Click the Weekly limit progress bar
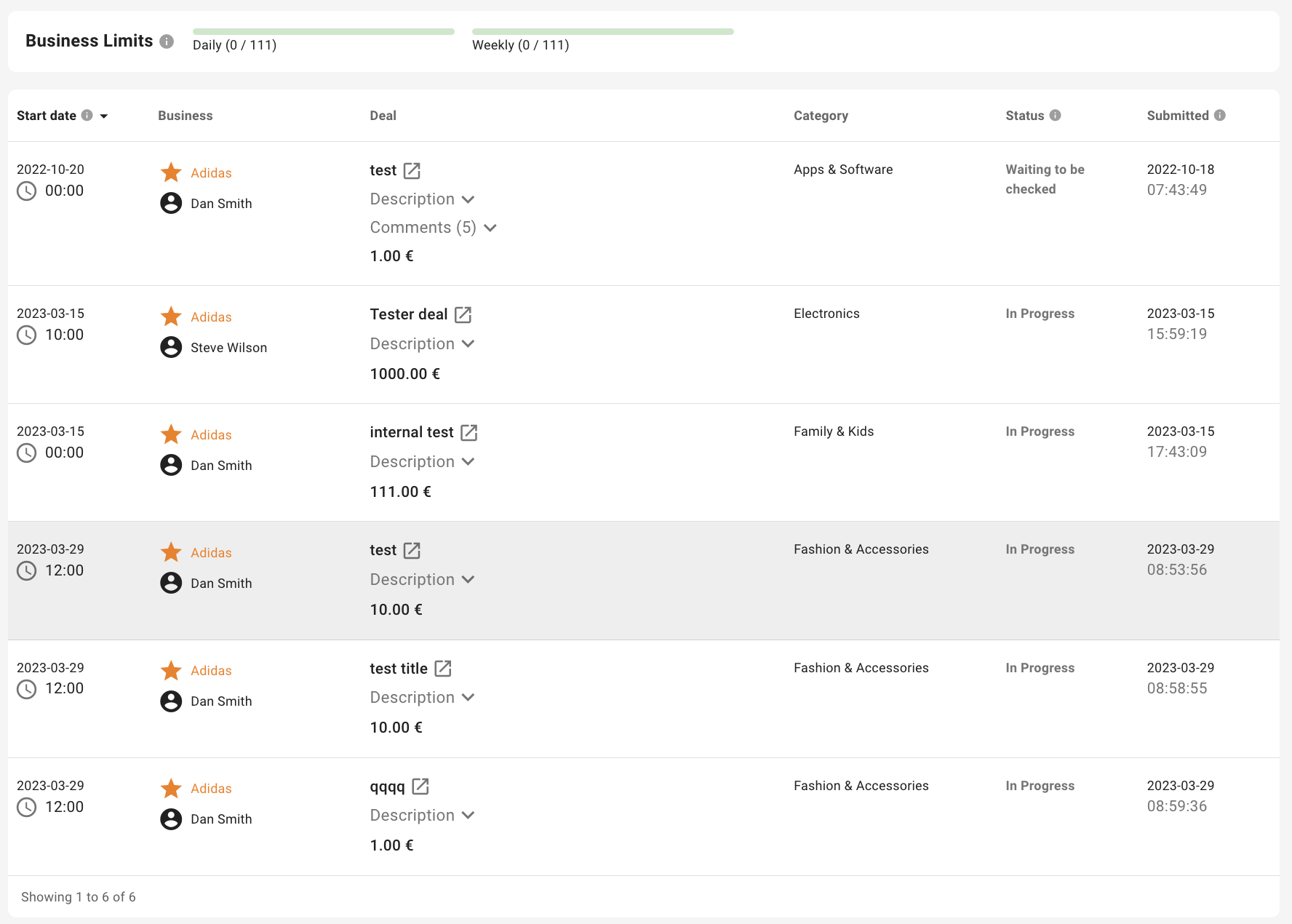The image size is (1292, 924). [x=603, y=32]
